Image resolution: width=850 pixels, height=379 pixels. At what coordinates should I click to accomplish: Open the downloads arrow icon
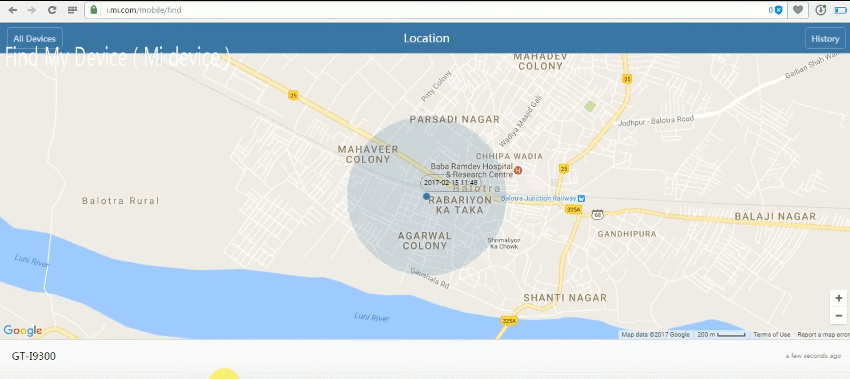click(821, 10)
